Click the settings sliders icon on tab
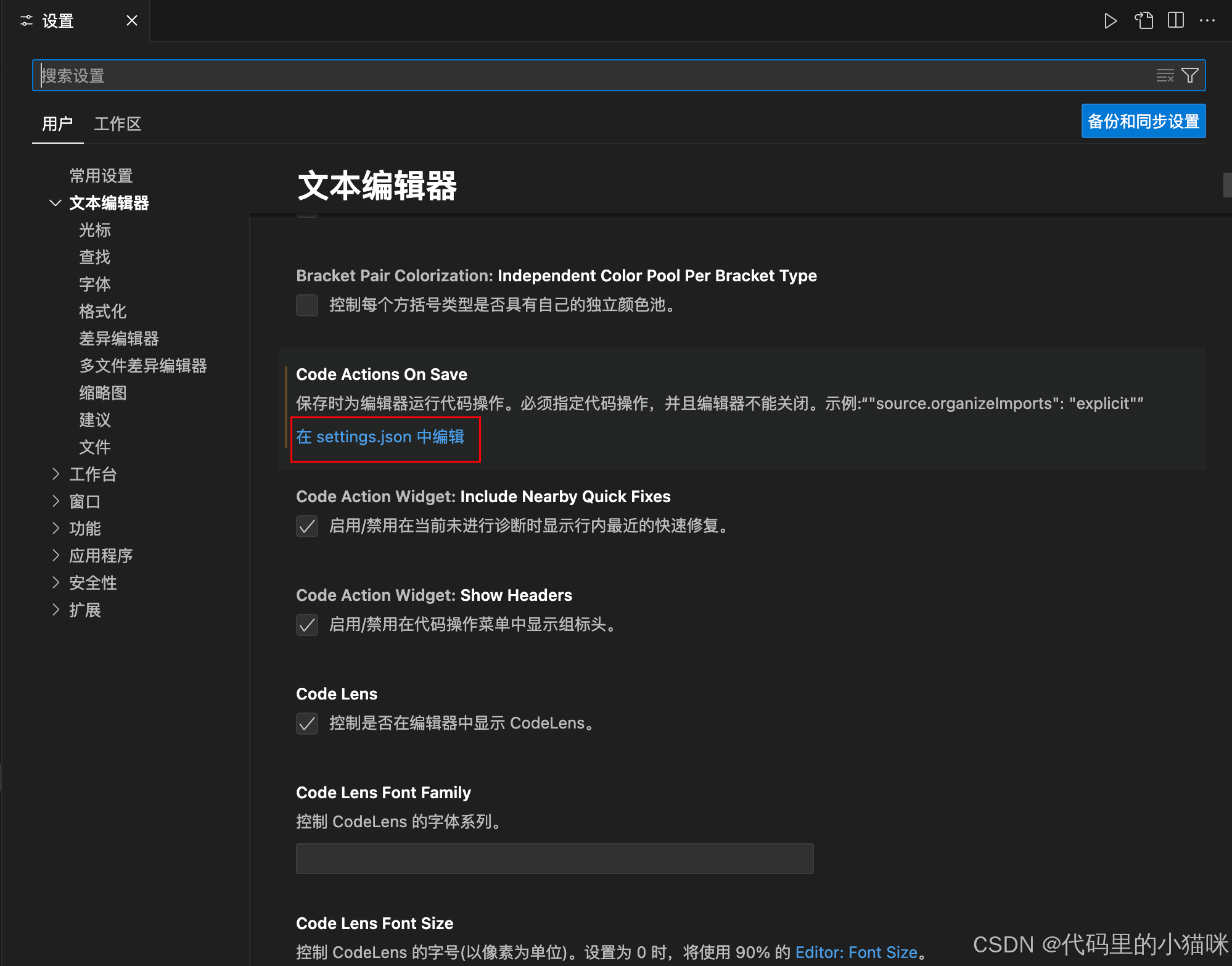This screenshot has width=1232, height=966. (26, 21)
